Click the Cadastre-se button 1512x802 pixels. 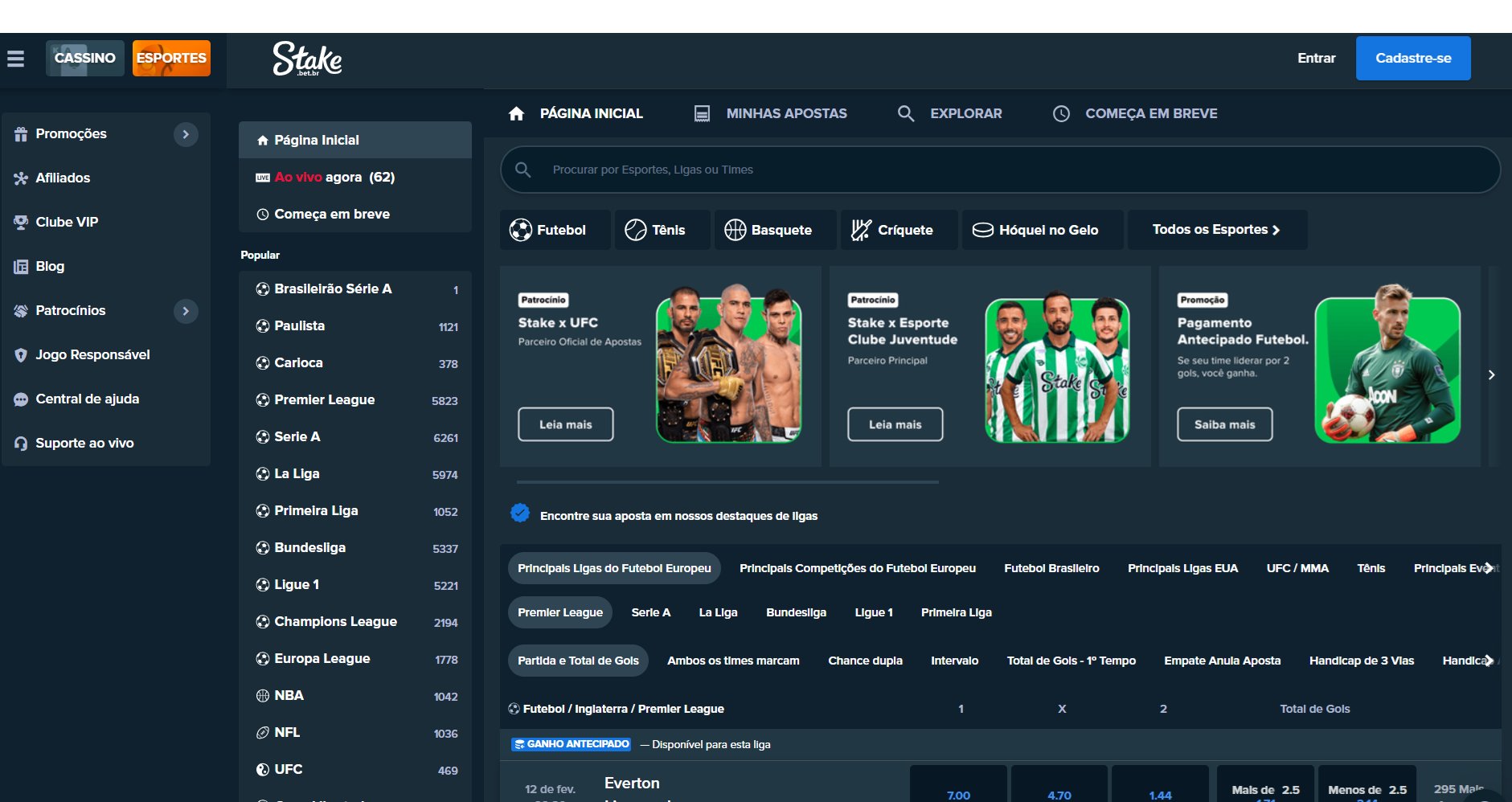click(x=1412, y=59)
